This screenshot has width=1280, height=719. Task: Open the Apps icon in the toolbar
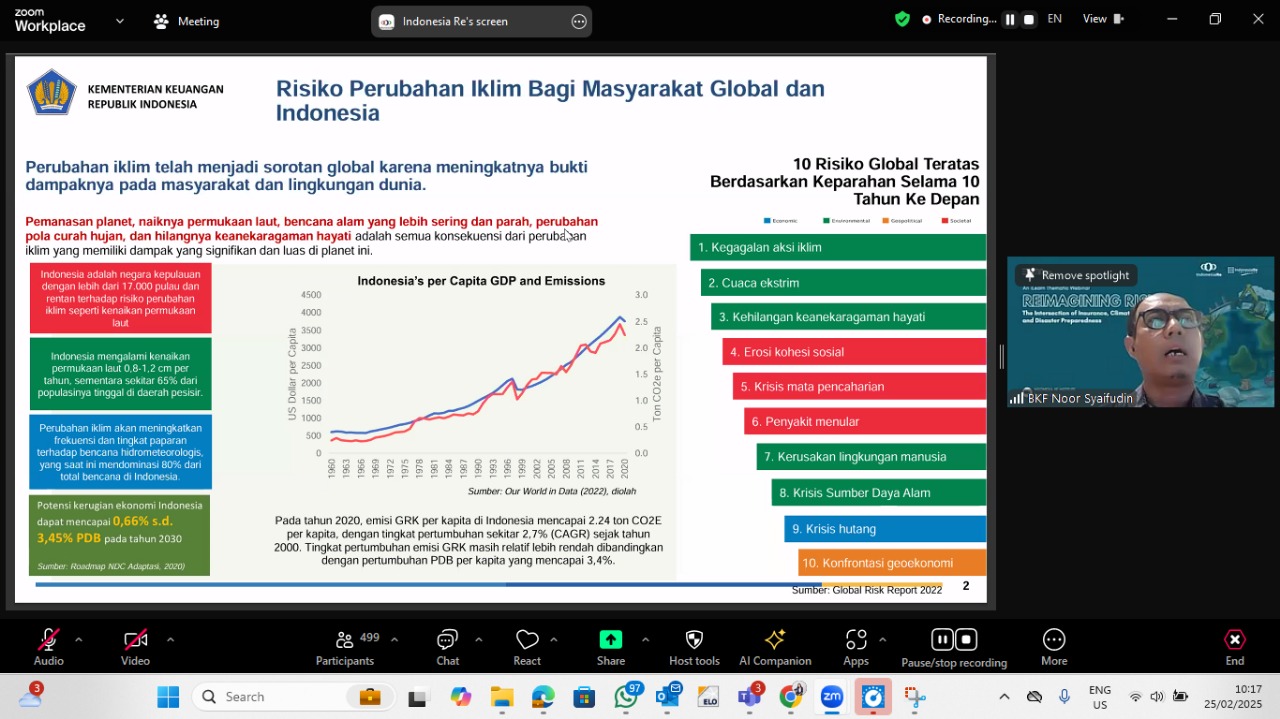pyautogui.click(x=856, y=640)
